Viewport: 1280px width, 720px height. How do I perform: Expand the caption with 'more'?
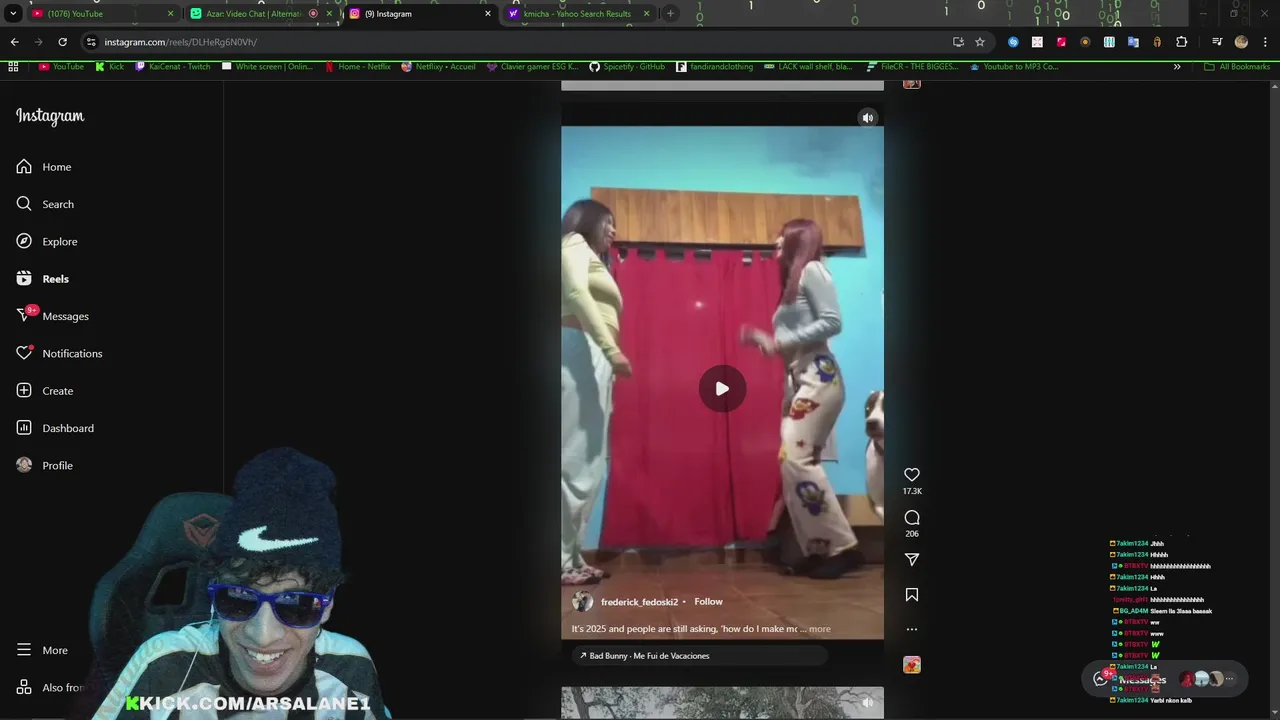click(820, 629)
